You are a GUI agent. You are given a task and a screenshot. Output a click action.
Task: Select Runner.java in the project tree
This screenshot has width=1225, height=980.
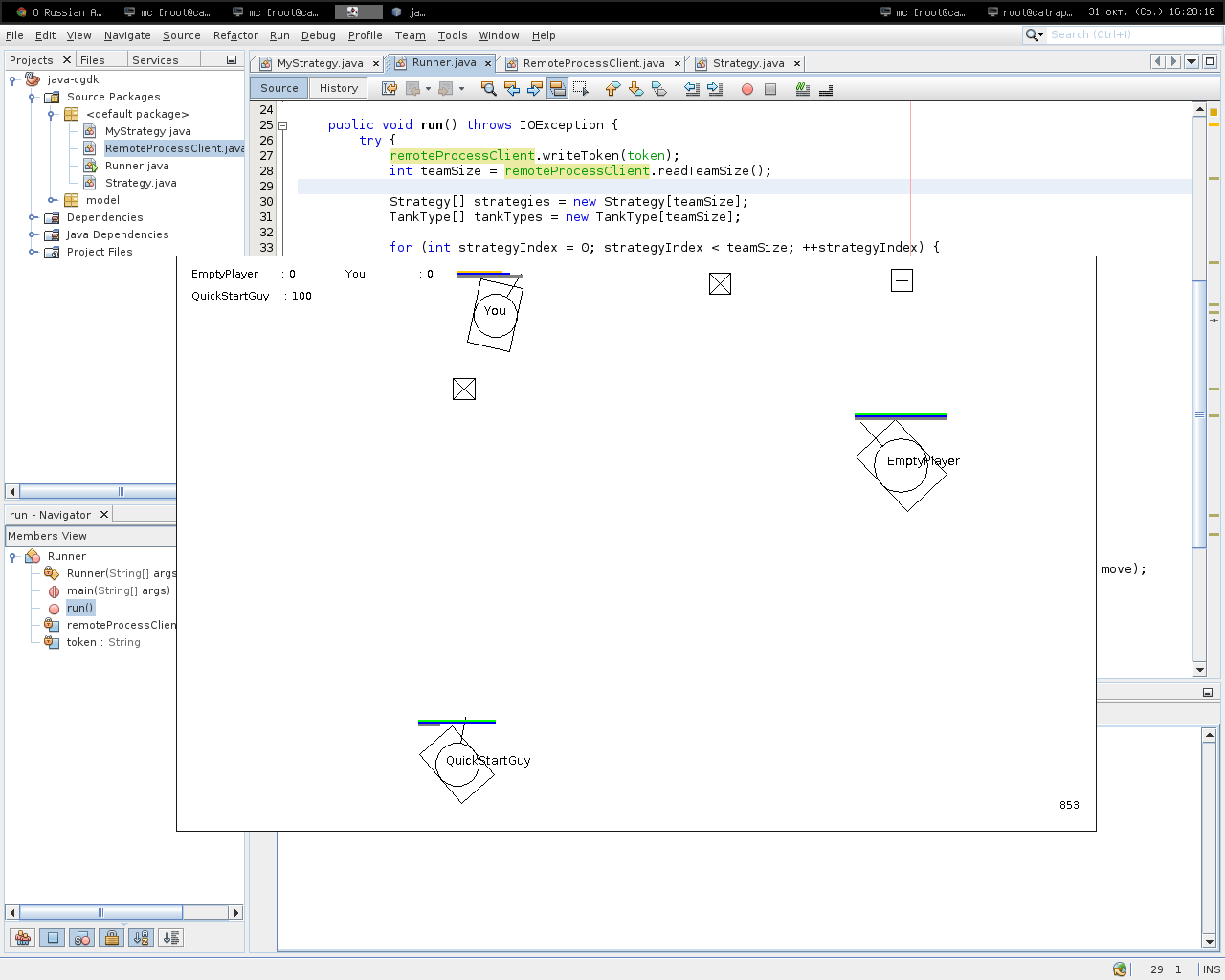[137, 166]
